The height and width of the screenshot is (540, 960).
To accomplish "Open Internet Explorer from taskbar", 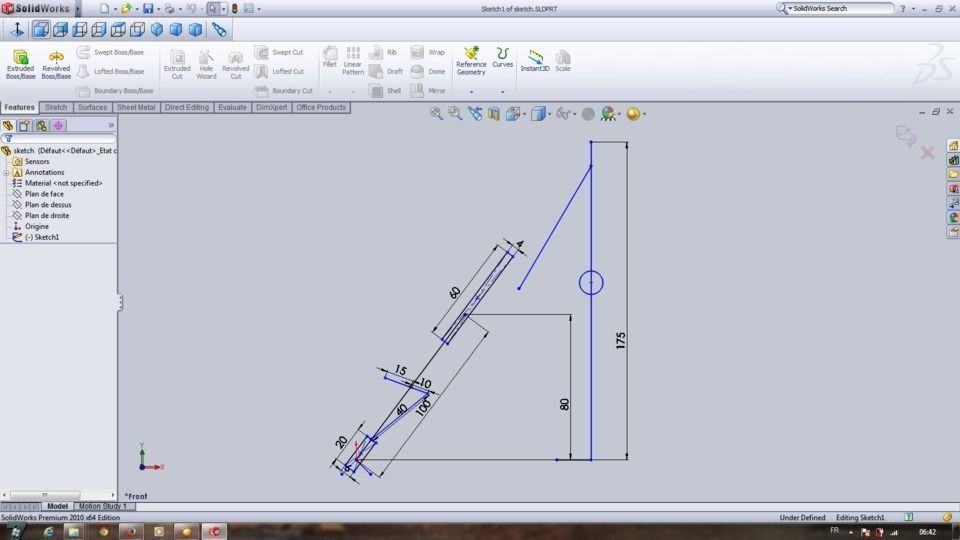I will (x=48, y=531).
